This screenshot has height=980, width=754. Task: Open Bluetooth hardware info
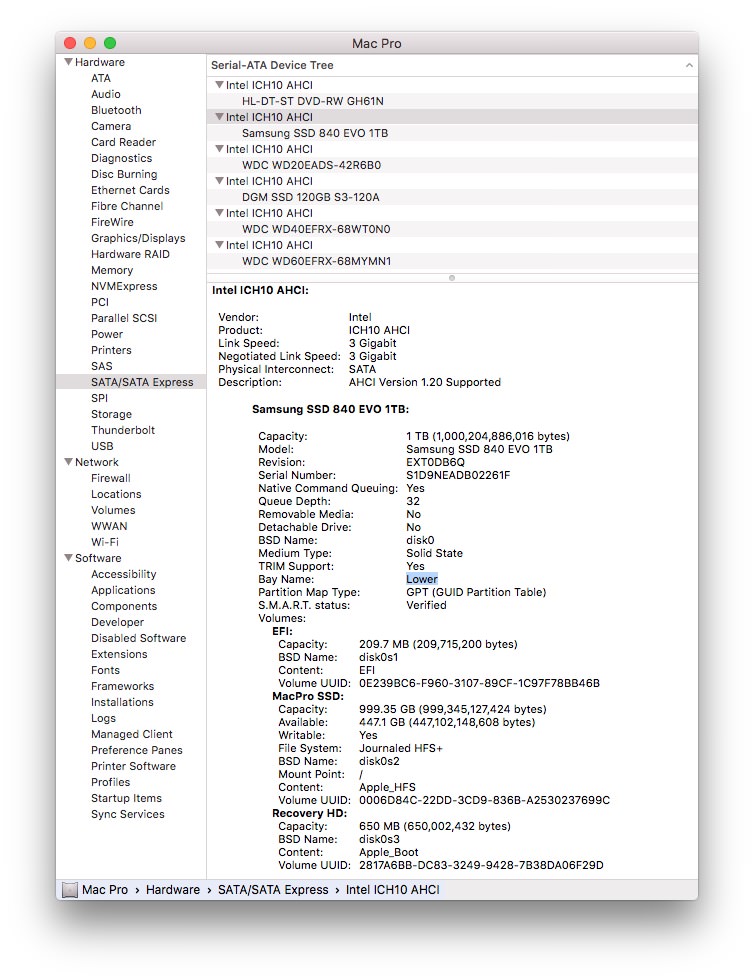tap(116, 110)
